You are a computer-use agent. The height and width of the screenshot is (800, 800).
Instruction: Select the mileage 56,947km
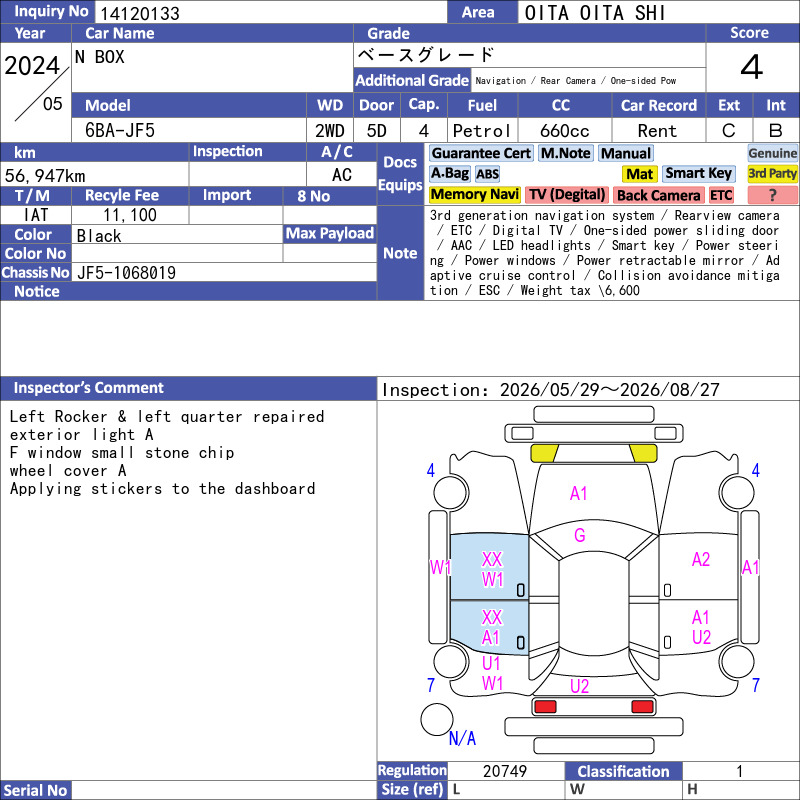coord(45,176)
